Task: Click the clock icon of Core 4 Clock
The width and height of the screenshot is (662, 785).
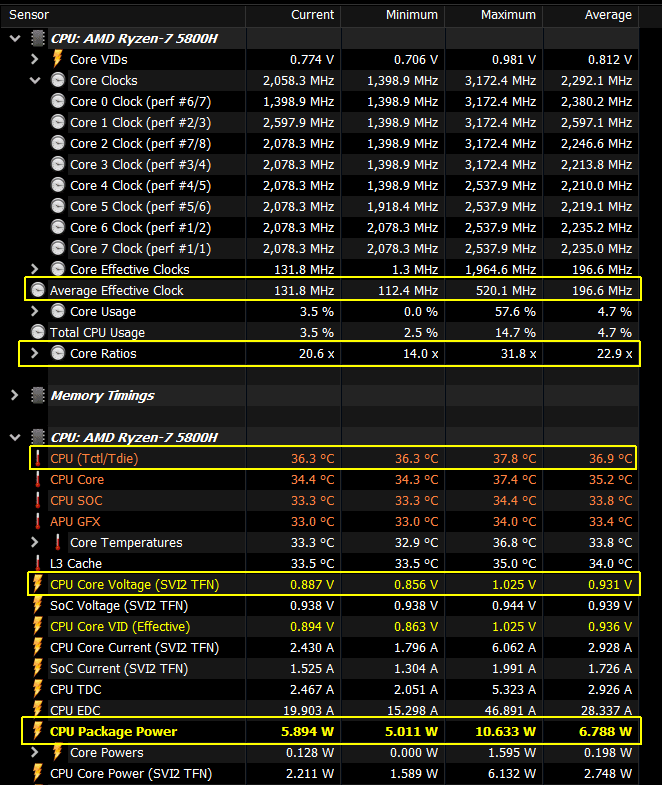Action: (58, 185)
